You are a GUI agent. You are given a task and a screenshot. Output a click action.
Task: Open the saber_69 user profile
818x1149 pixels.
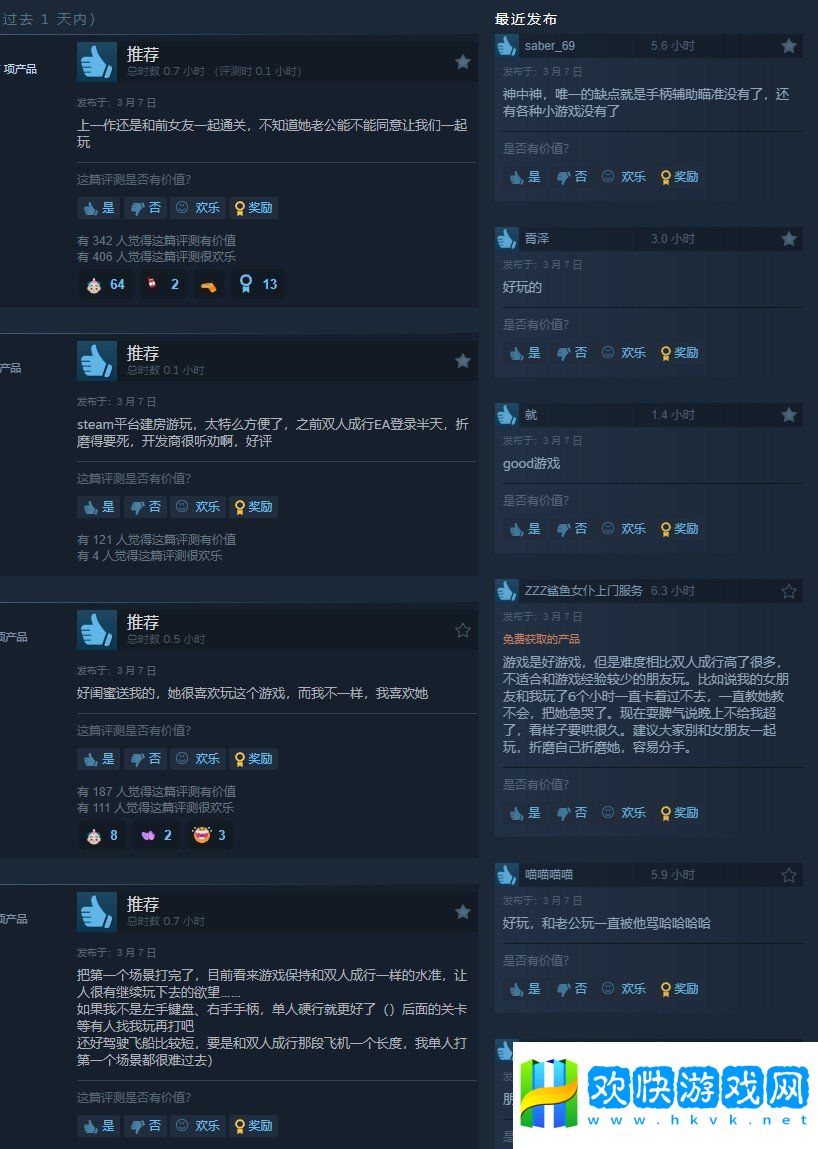[550, 46]
